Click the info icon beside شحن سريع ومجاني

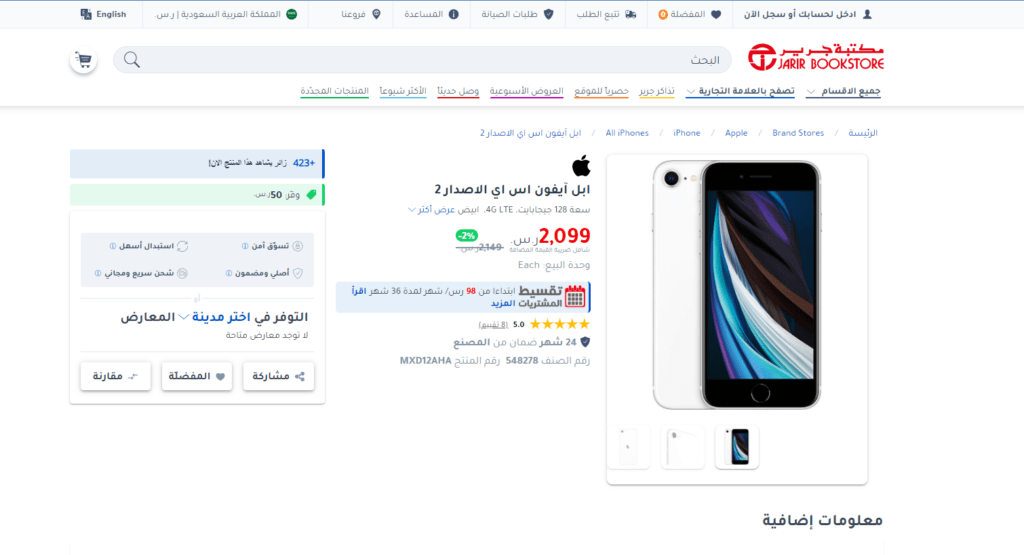[x=98, y=273]
